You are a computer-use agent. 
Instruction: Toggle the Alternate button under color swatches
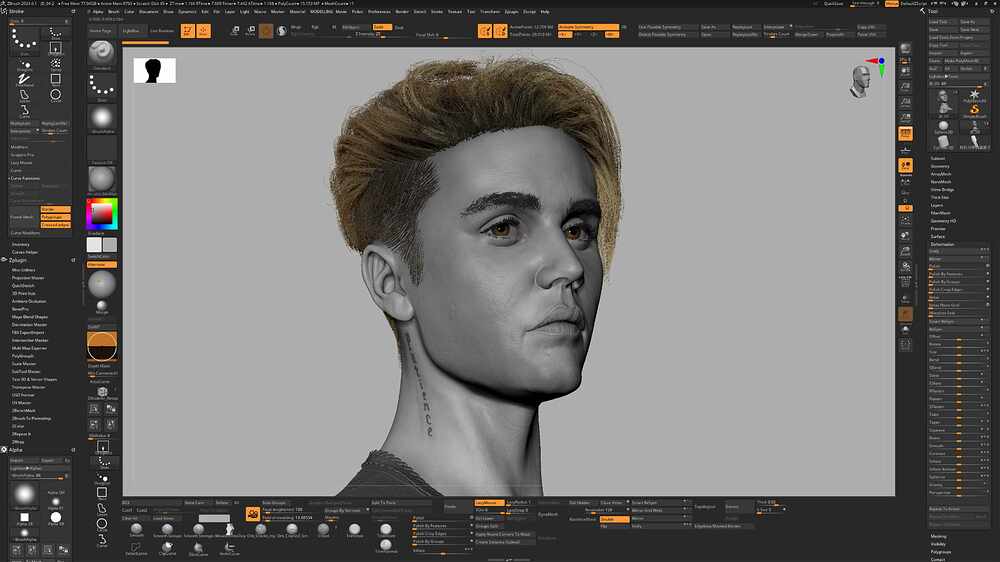tap(101, 264)
